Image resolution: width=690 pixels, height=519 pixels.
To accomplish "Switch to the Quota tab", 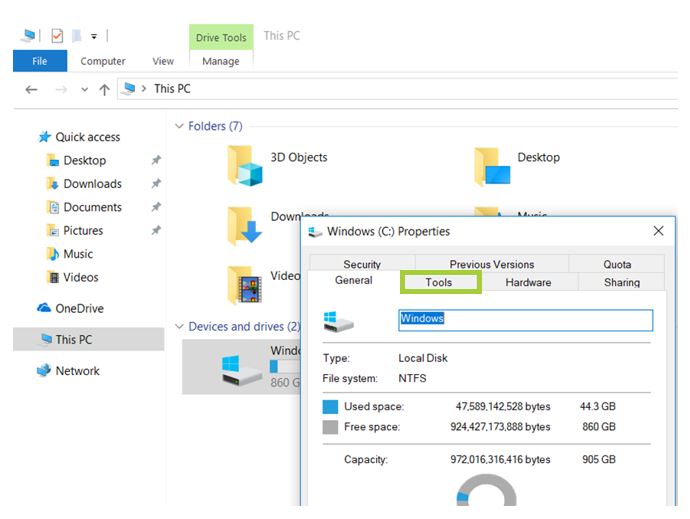I will (617, 264).
